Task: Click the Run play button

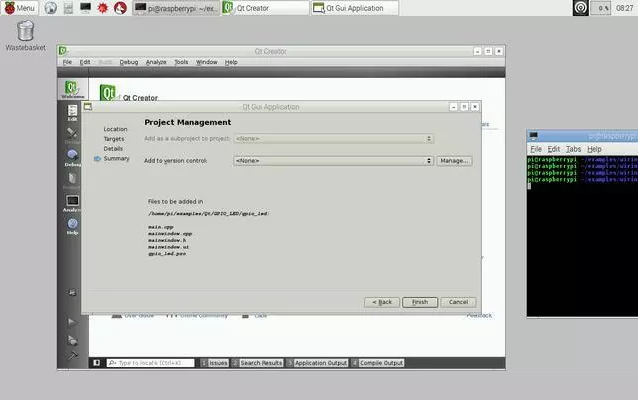Action: (72, 322)
